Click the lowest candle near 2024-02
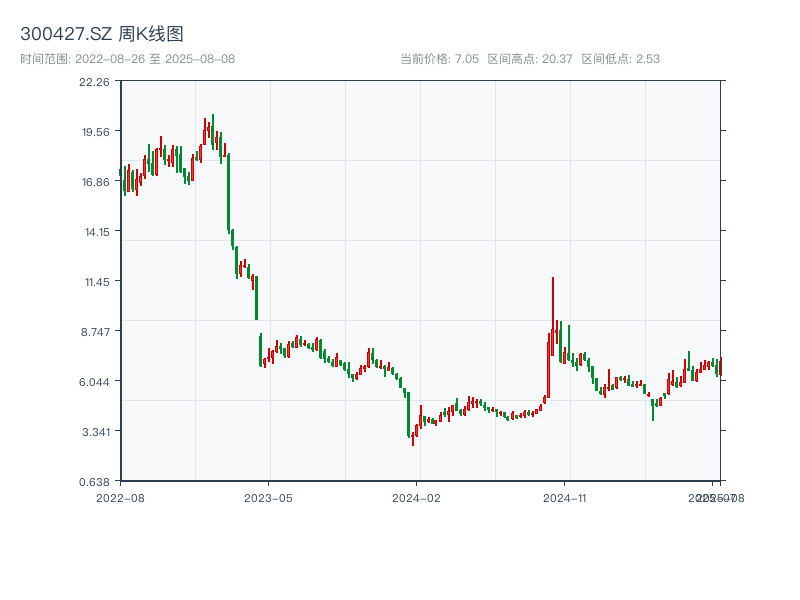The width and height of the screenshot is (800, 600). click(412, 437)
